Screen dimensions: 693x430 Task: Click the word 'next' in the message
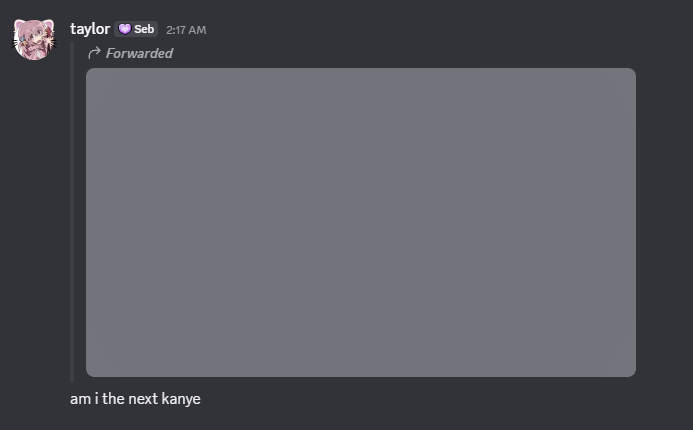point(142,399)
